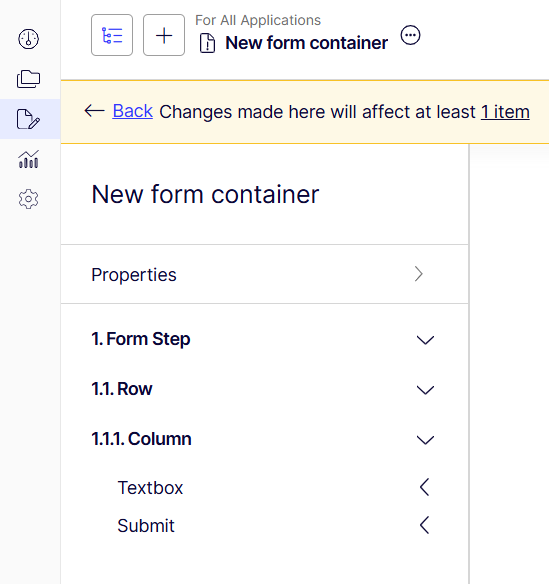Open the folders icon in sidebar
549x584 pixels.
[x=28, y=79]
